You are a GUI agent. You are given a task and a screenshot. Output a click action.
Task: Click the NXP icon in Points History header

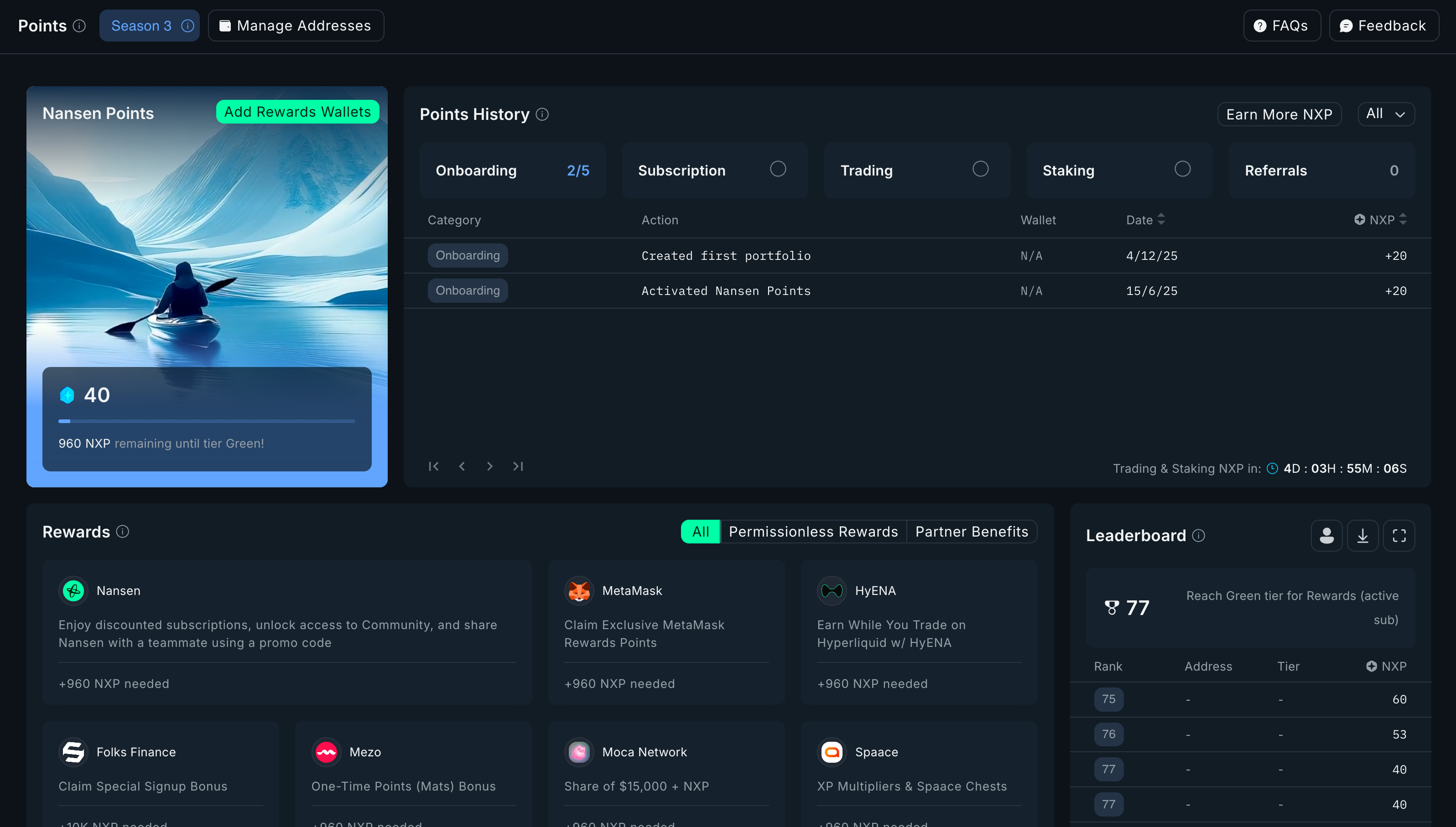[x=1359, y=219]
